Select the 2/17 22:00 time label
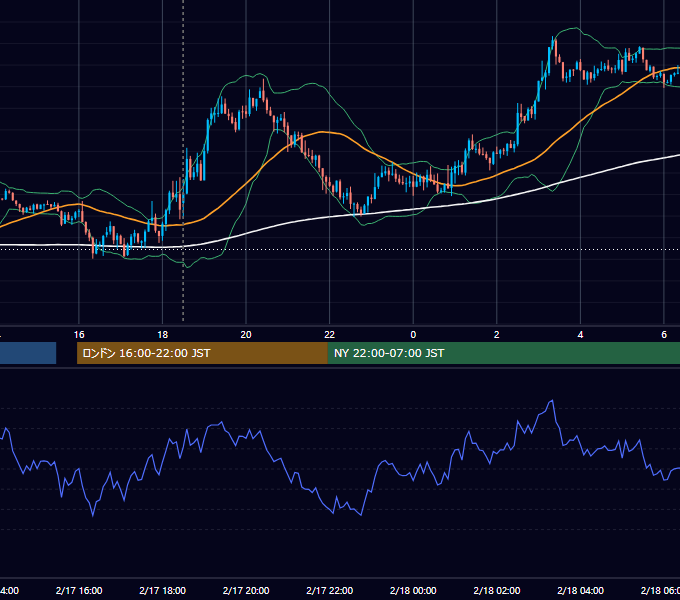680x600 pixels. pos(330,590)
